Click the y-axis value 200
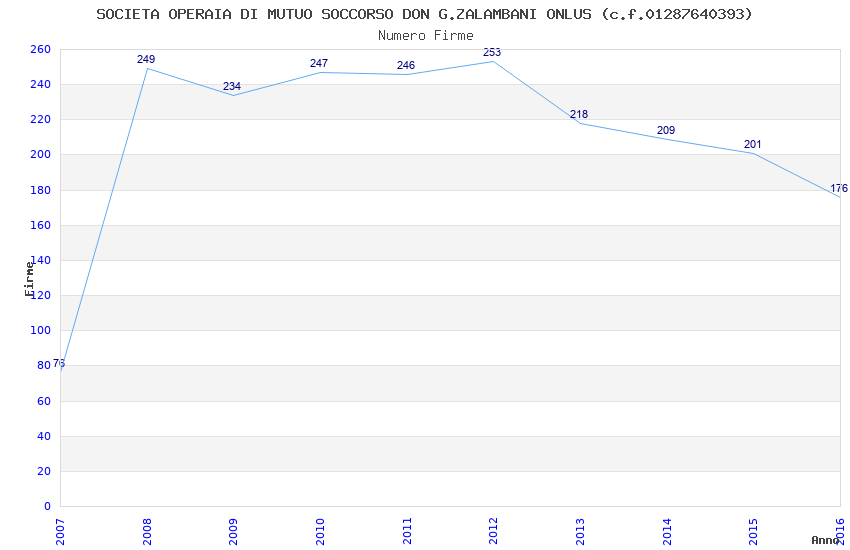850x550 pixels. [x=41, y=154]
